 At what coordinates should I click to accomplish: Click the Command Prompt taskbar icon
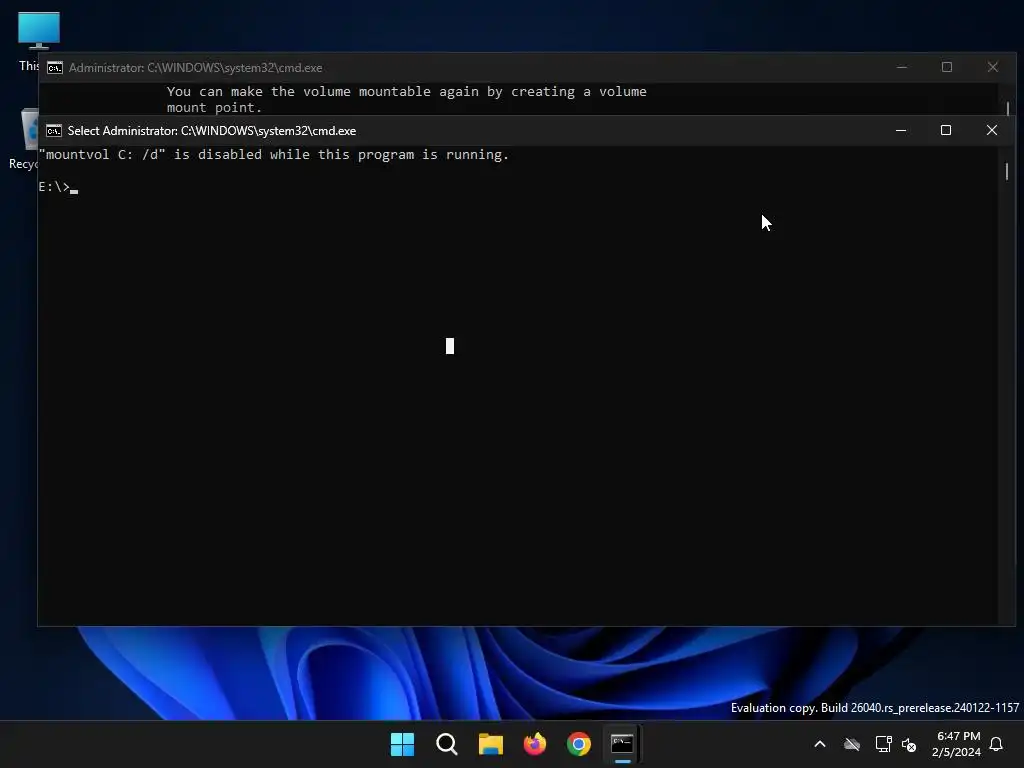coord(622,744)
